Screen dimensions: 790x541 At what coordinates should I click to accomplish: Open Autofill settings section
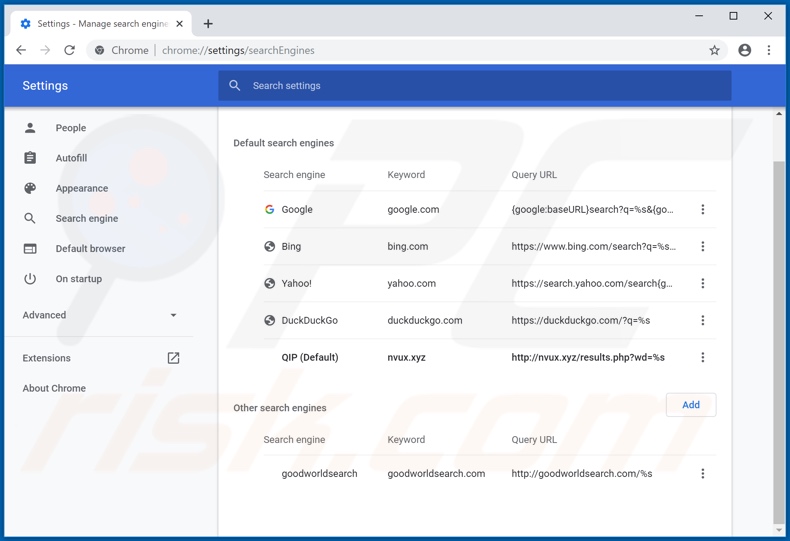[x=71, y=158]
